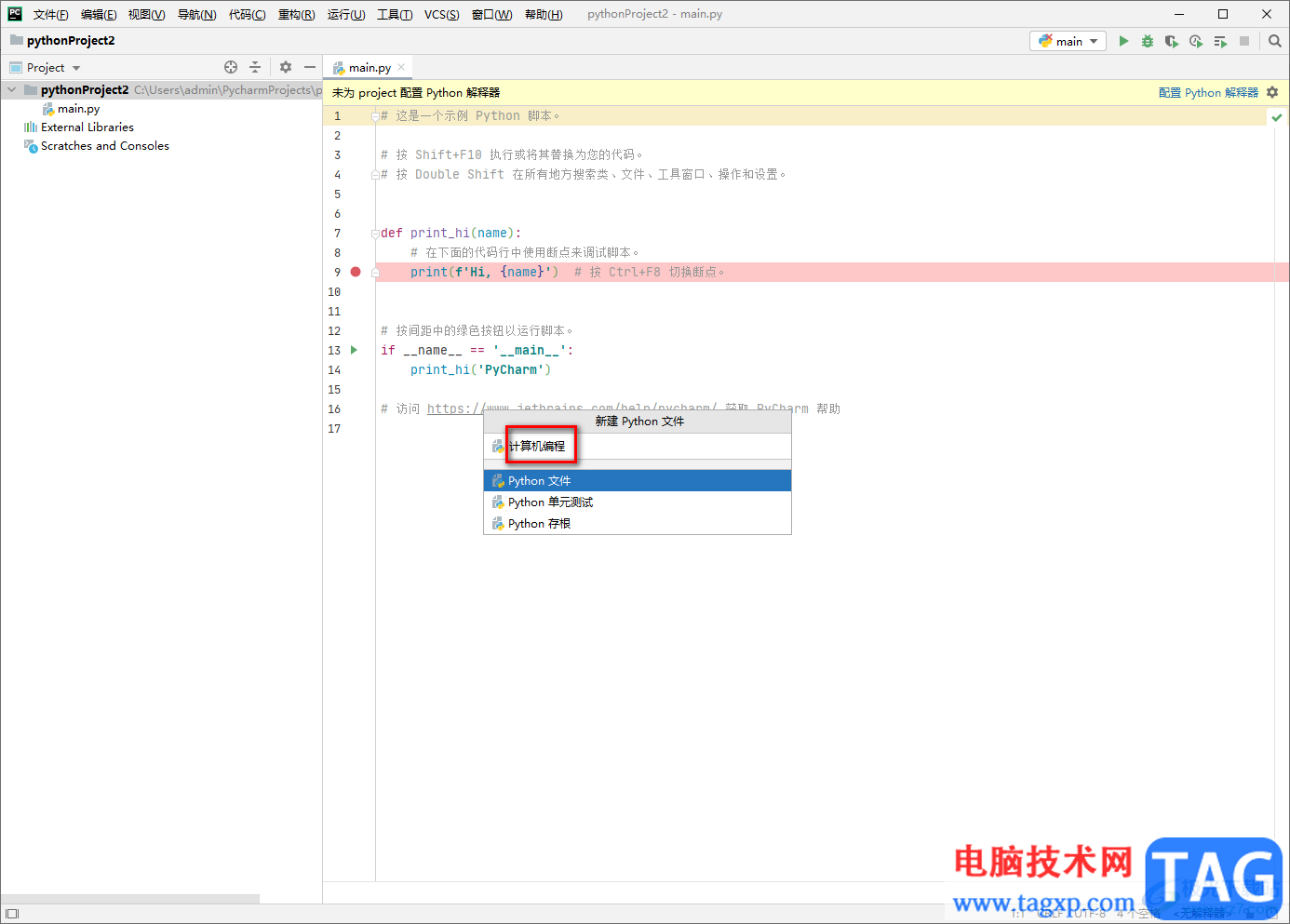Open the 窗口(W) menu
1290x924 pixels.
(492, 14)
